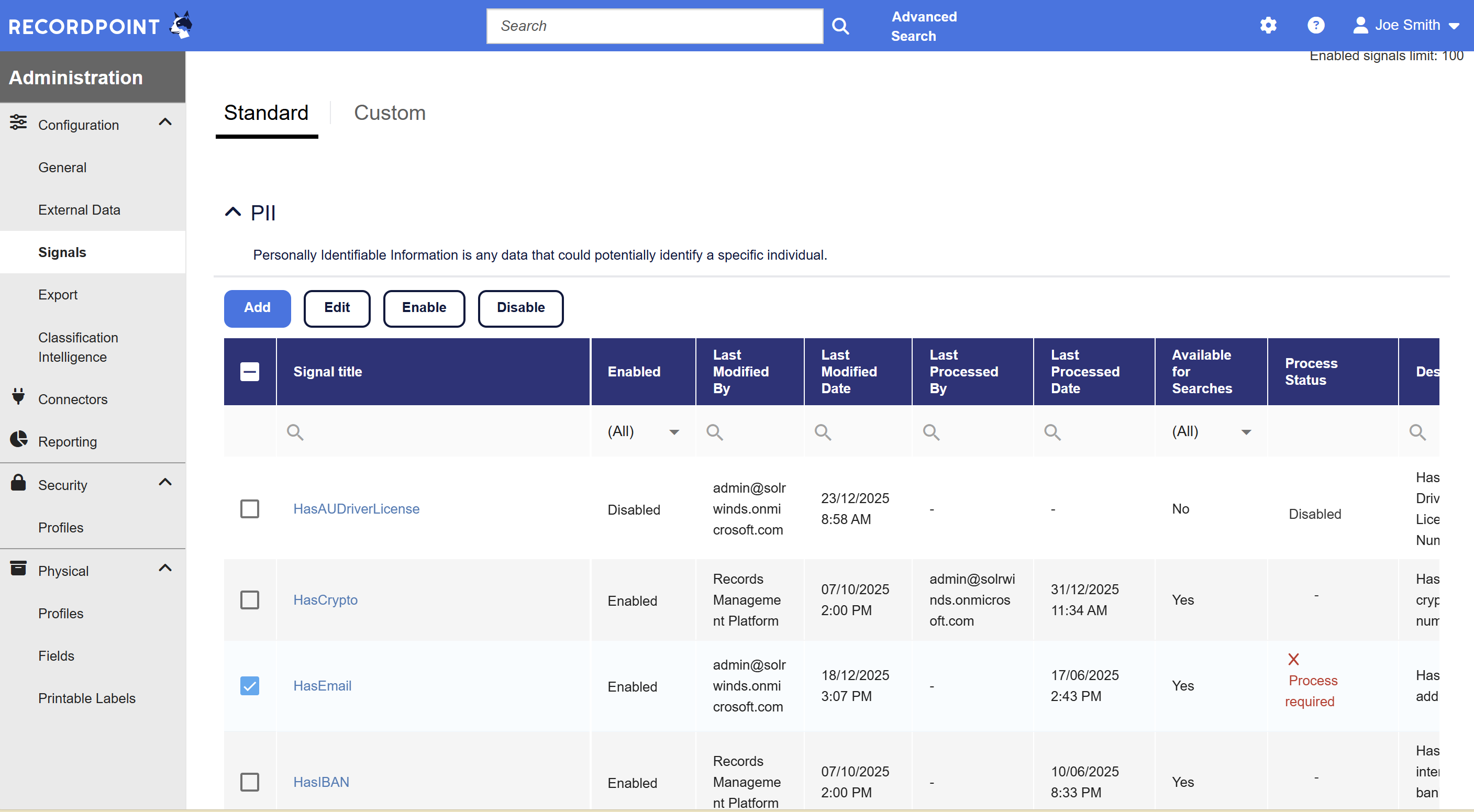Open Available for Searches filter dropdown
The height and width of the screenshot is (812, 1474).
[x=1246, y=432]
